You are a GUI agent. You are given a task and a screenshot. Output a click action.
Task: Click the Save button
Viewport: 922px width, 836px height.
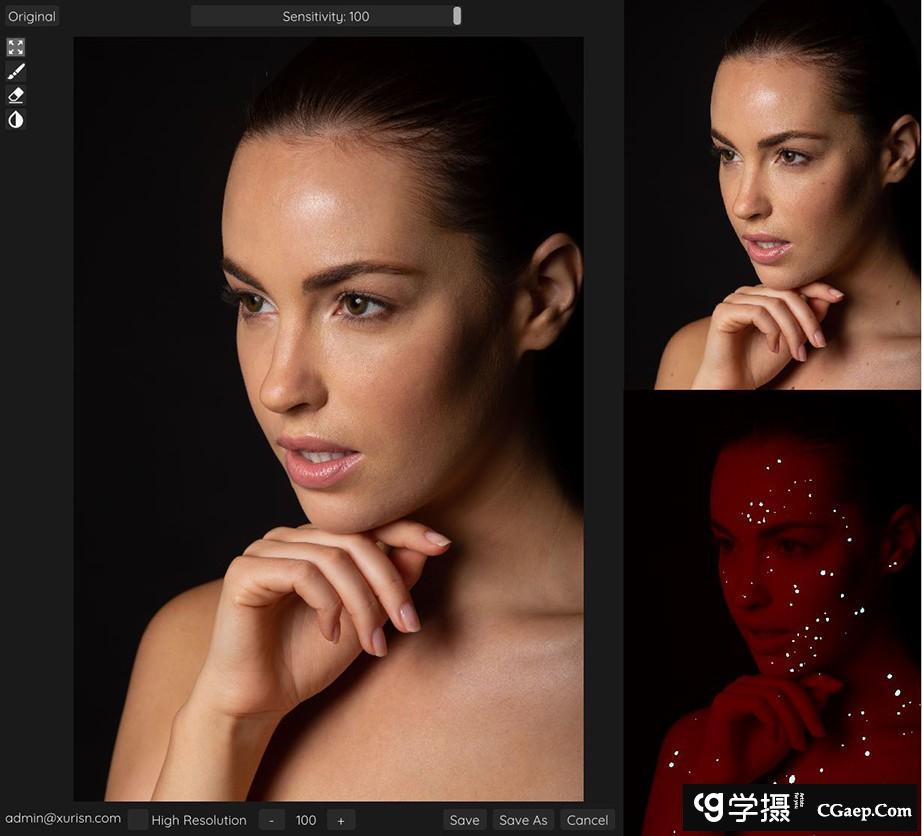465,820
